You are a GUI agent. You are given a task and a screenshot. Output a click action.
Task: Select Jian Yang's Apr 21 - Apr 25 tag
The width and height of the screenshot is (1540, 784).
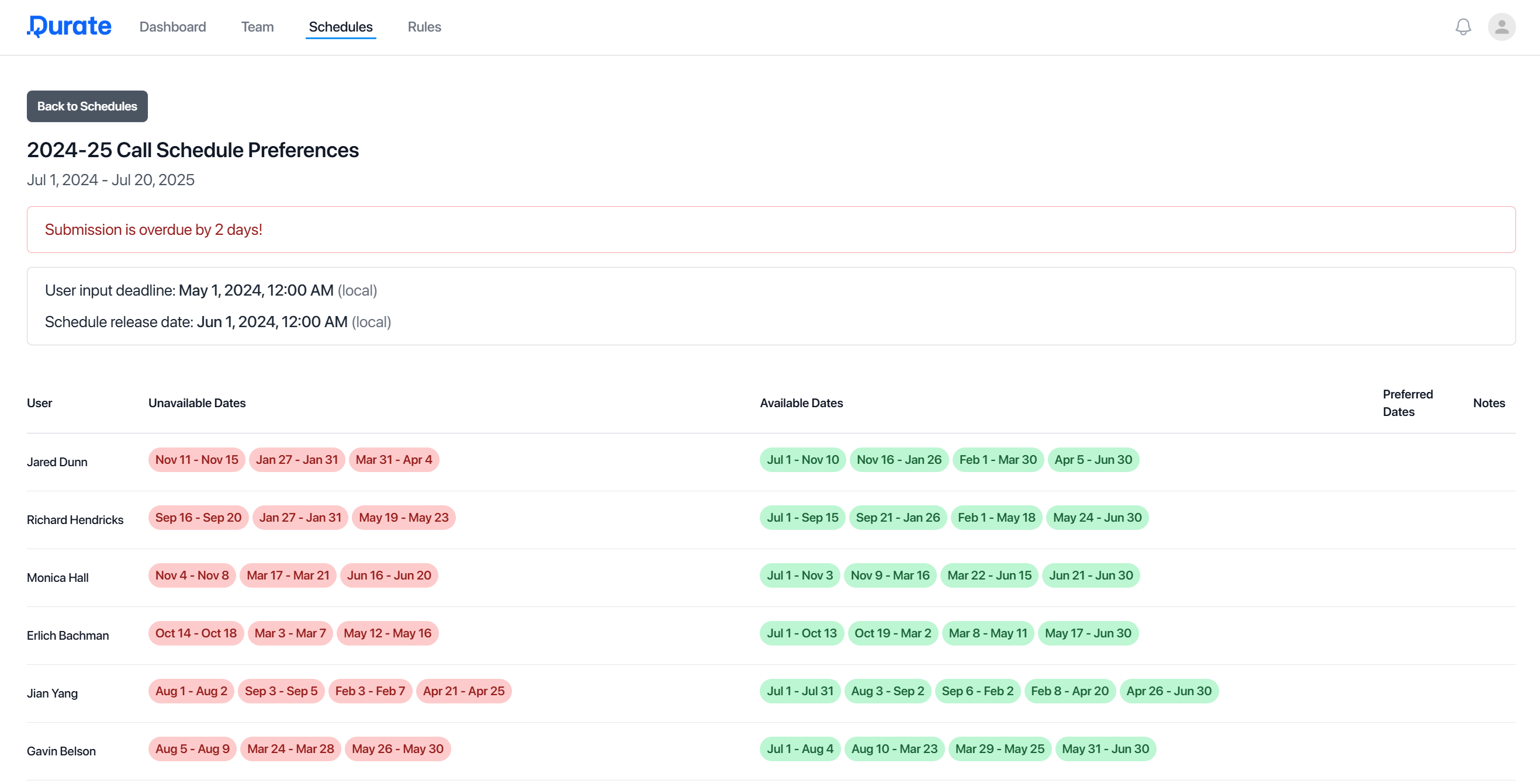tap(463, 691)
